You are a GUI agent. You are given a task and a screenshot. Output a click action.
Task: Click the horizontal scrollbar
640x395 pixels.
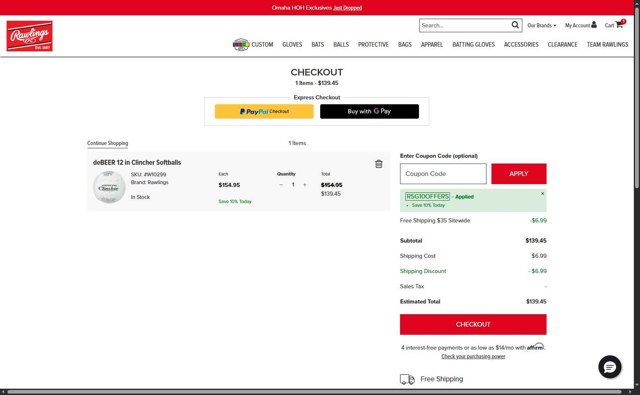click(314, 392)
